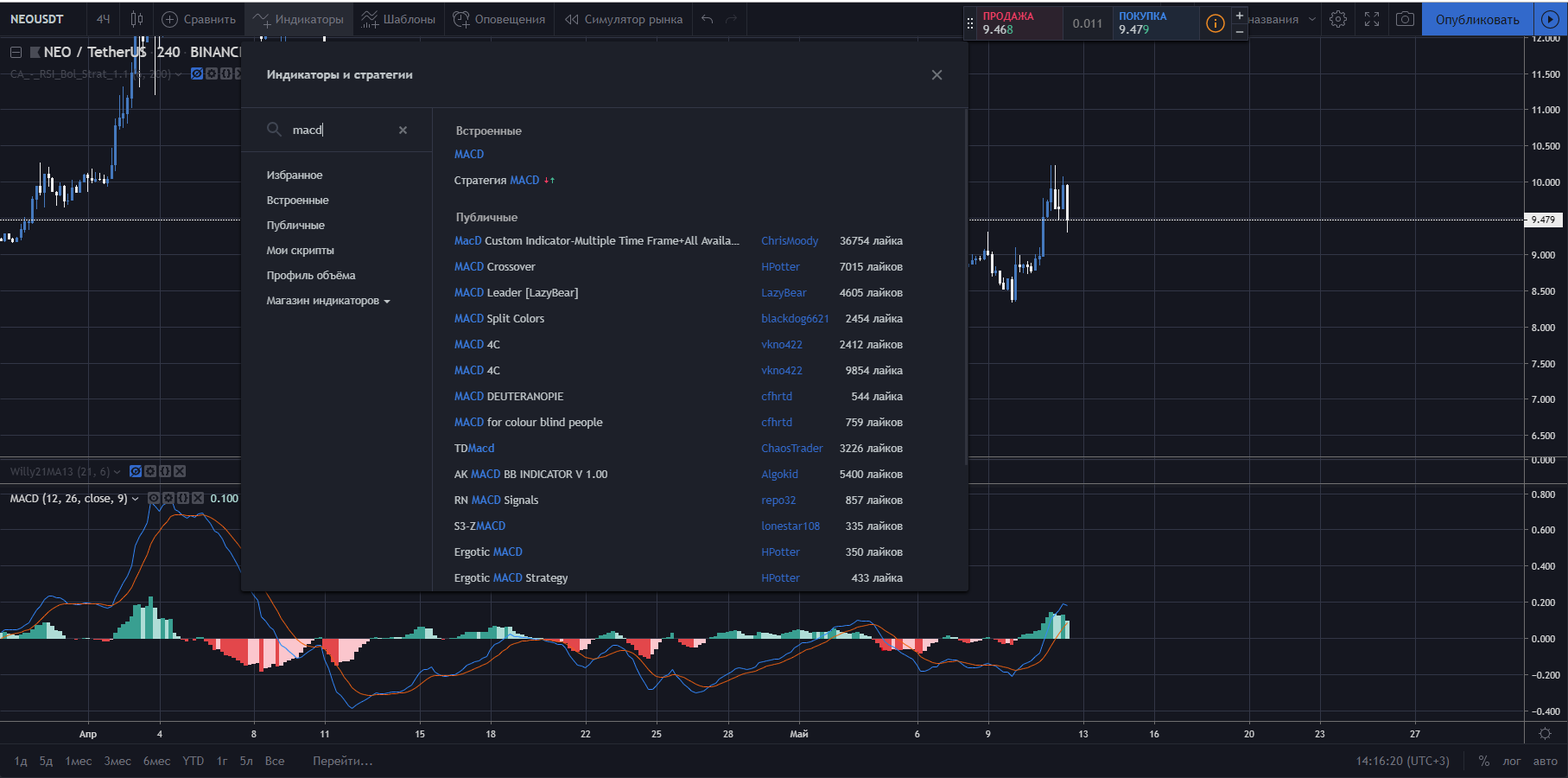Select the Мои скрипты category
Viewport: 1568px width, 778px height.
pos(300,250)
